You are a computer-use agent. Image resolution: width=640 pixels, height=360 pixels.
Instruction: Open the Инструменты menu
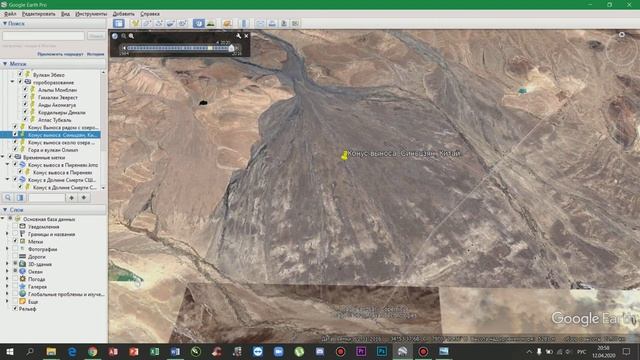[x=91, y=14]
